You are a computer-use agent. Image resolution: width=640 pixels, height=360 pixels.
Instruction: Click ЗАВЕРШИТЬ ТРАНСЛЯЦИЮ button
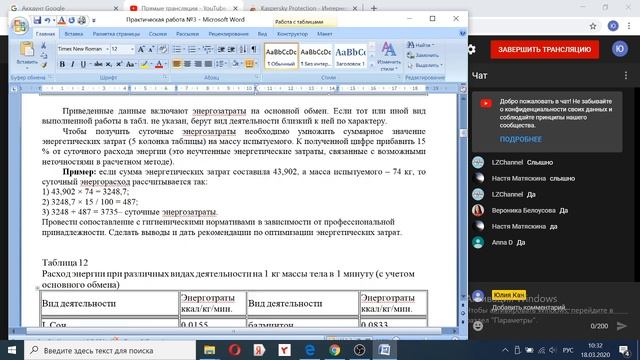point(544,49)
